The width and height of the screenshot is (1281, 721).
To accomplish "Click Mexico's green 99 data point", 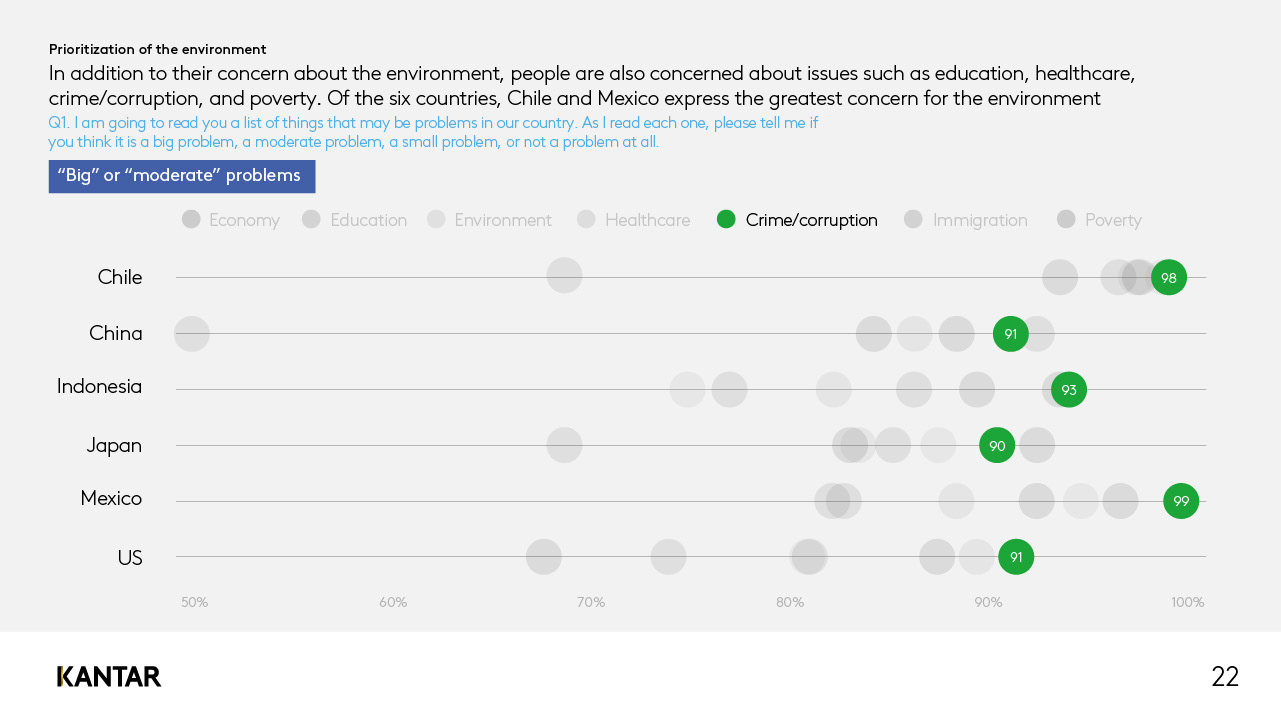I will [1181, 501].
